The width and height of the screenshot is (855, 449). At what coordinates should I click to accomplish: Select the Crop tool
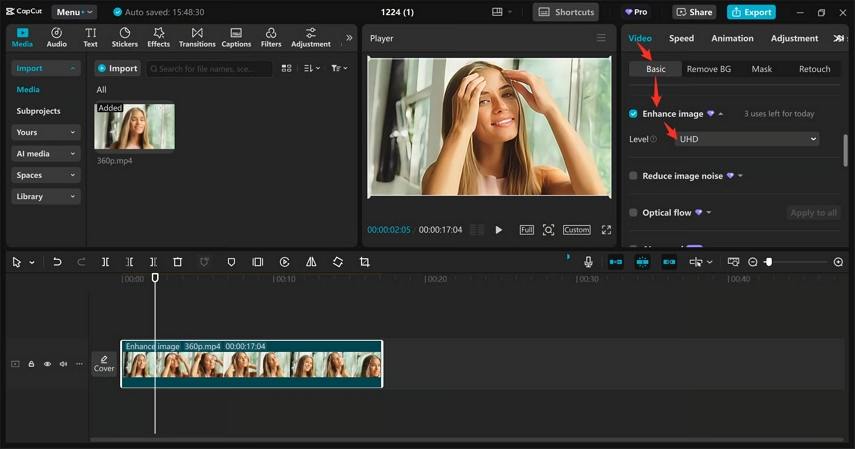pos(365,262)
